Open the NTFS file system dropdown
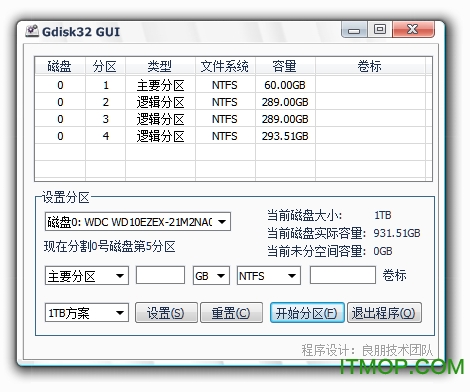 click(269, 276)
